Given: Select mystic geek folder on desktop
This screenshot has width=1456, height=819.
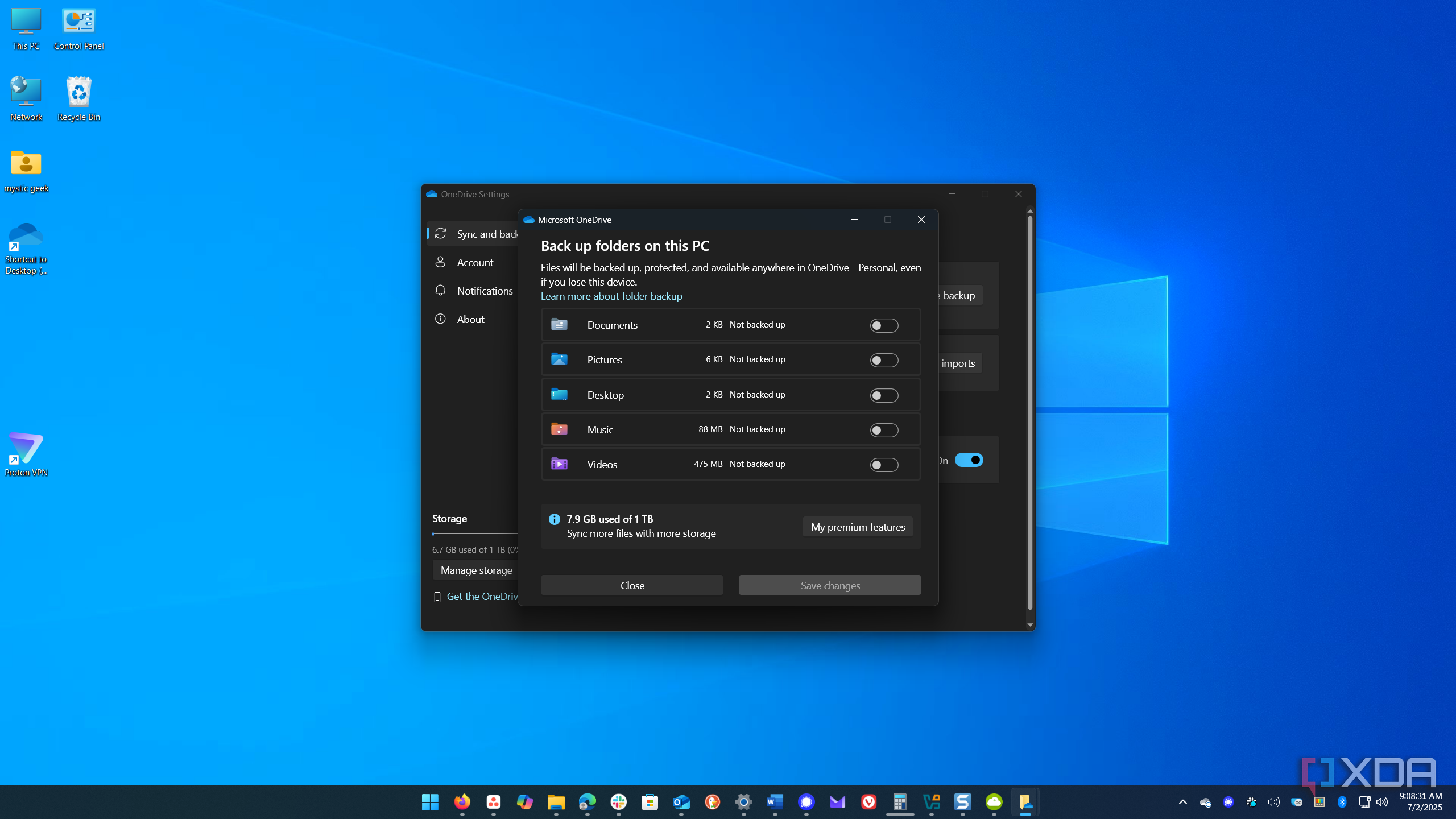Looking at the screenshot, I should (x=26, y=171).
